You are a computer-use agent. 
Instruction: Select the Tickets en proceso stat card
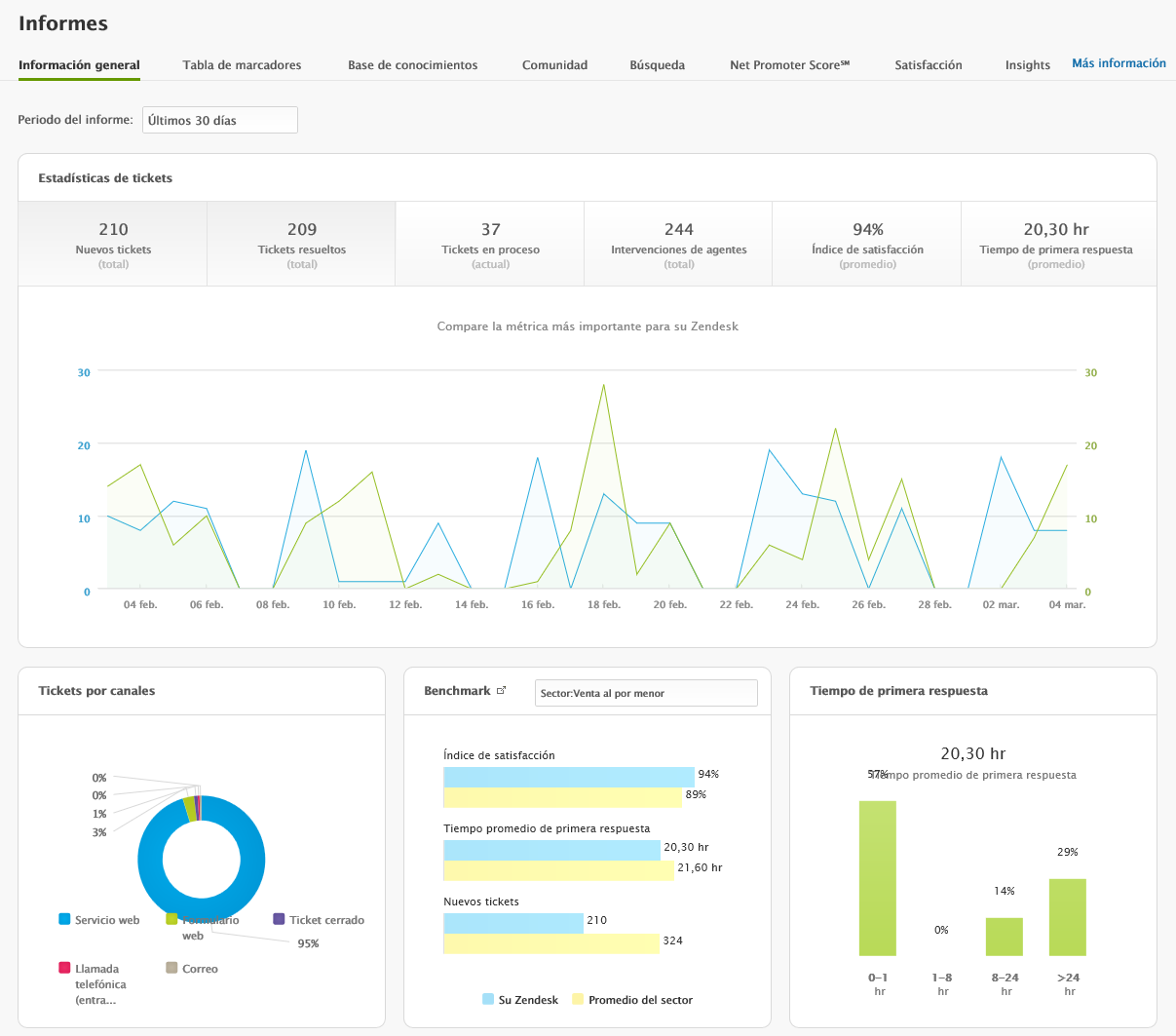click(x=489, y=244)
